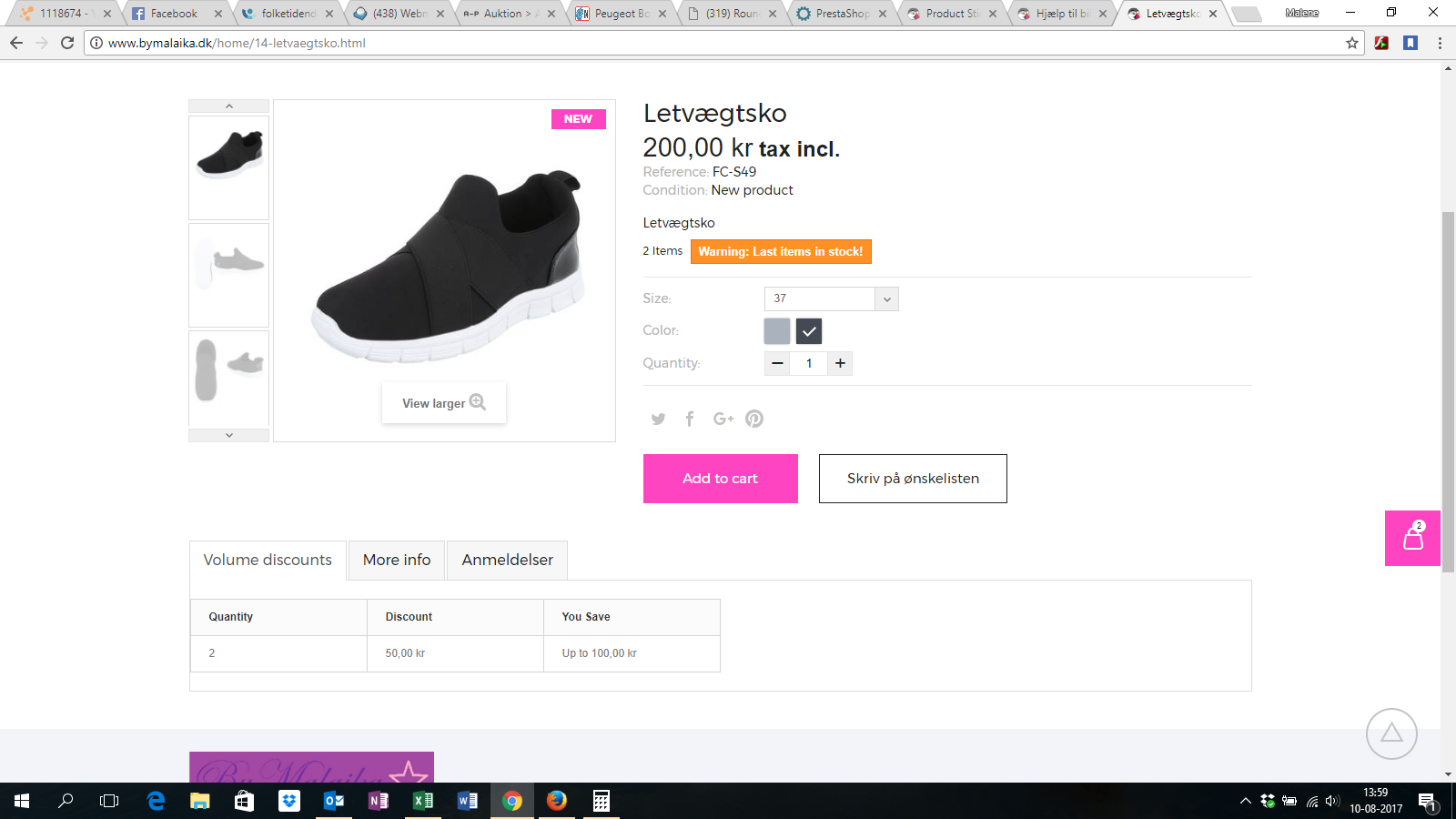Click the page vertical scrollbar
The image size is (1456, 819).
(1448, 391)
